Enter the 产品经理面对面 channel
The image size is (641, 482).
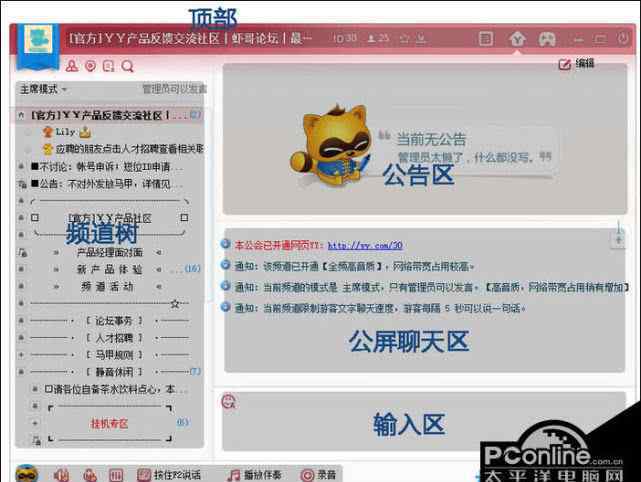(110, 252)
